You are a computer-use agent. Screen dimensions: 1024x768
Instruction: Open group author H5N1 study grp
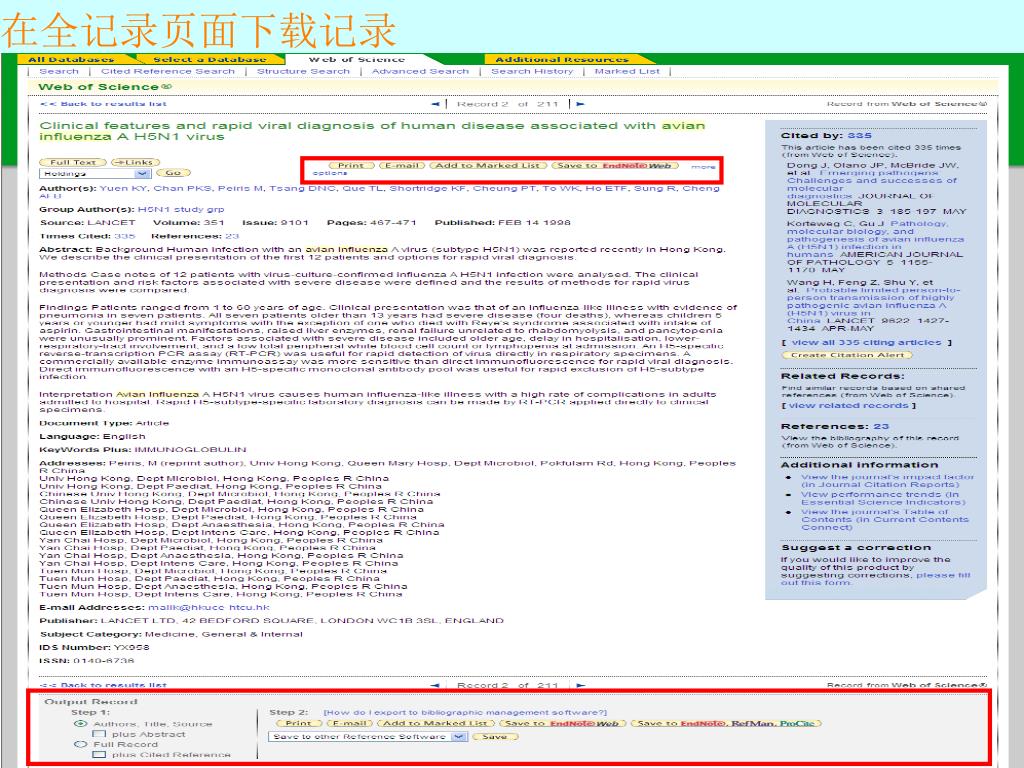pyautogui.click(x=181, y=210)
